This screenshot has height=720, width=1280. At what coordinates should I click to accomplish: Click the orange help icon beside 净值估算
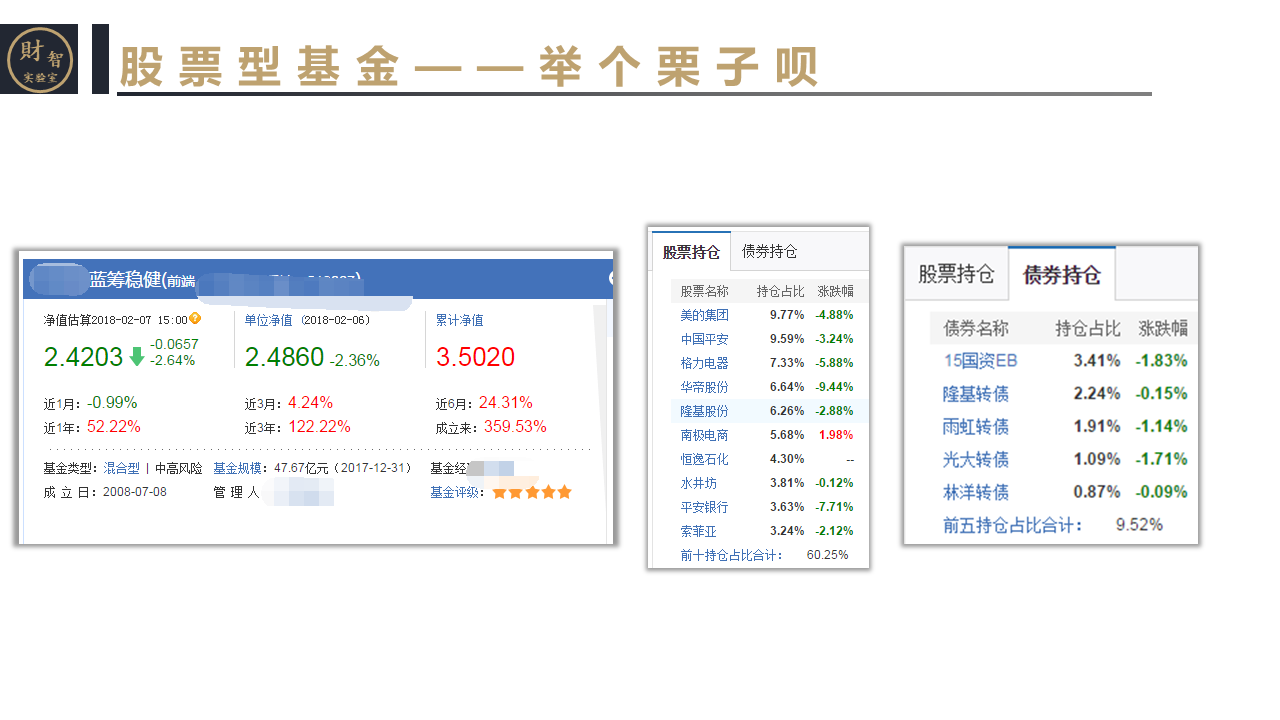[x=195, y=319]
